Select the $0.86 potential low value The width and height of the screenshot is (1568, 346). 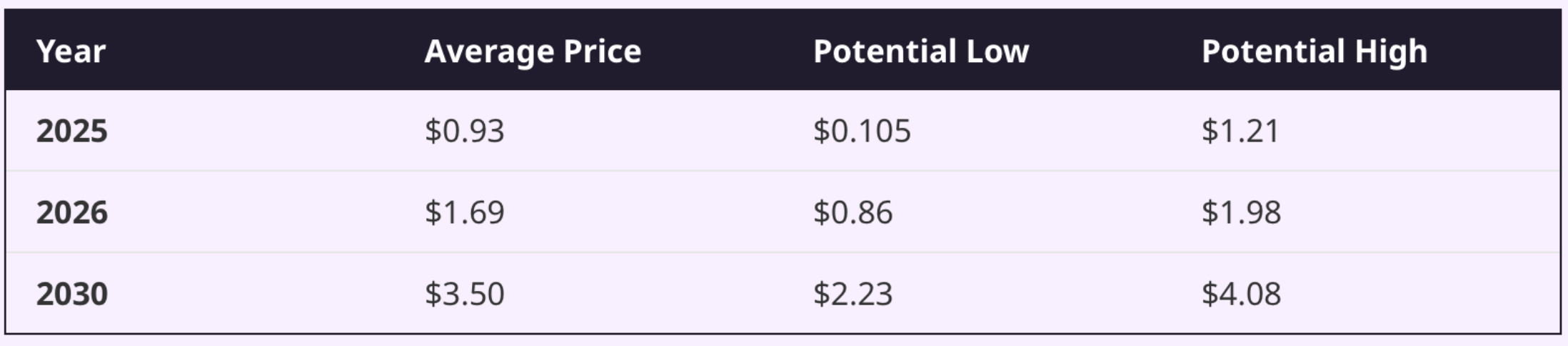point(853,212)
